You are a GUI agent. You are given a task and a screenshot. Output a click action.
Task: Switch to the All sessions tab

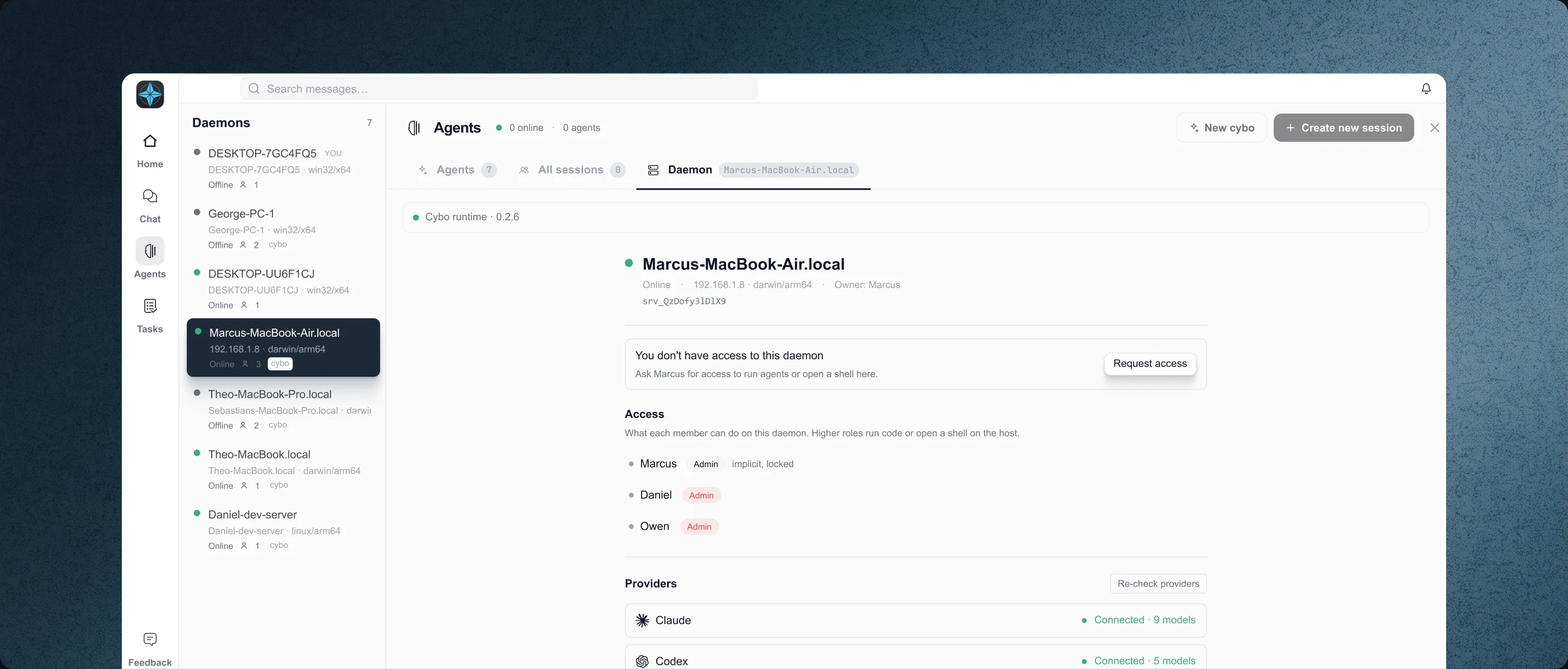(x=572, y=170)
